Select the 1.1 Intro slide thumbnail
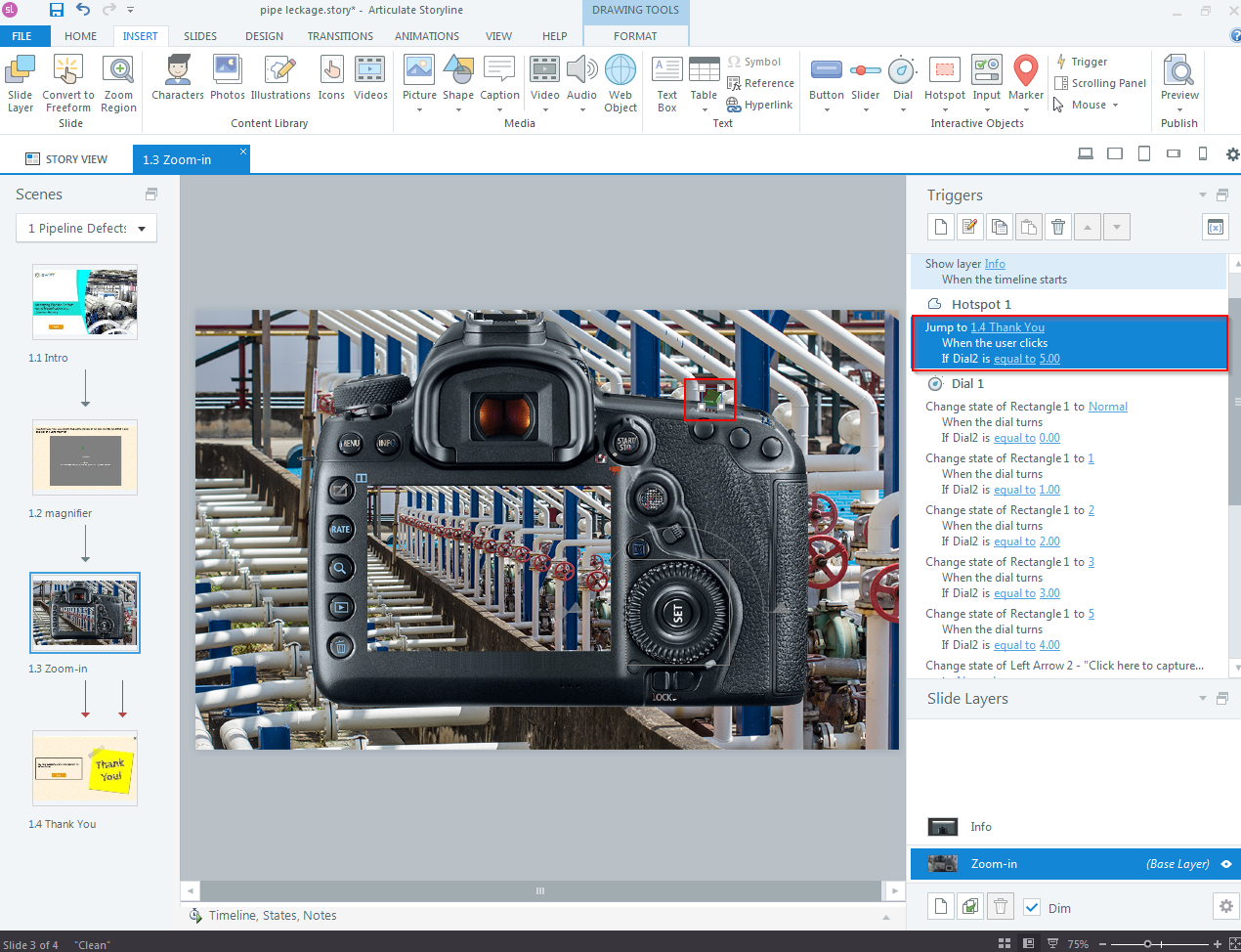The image size is (1241, 952). coord(85,302)
